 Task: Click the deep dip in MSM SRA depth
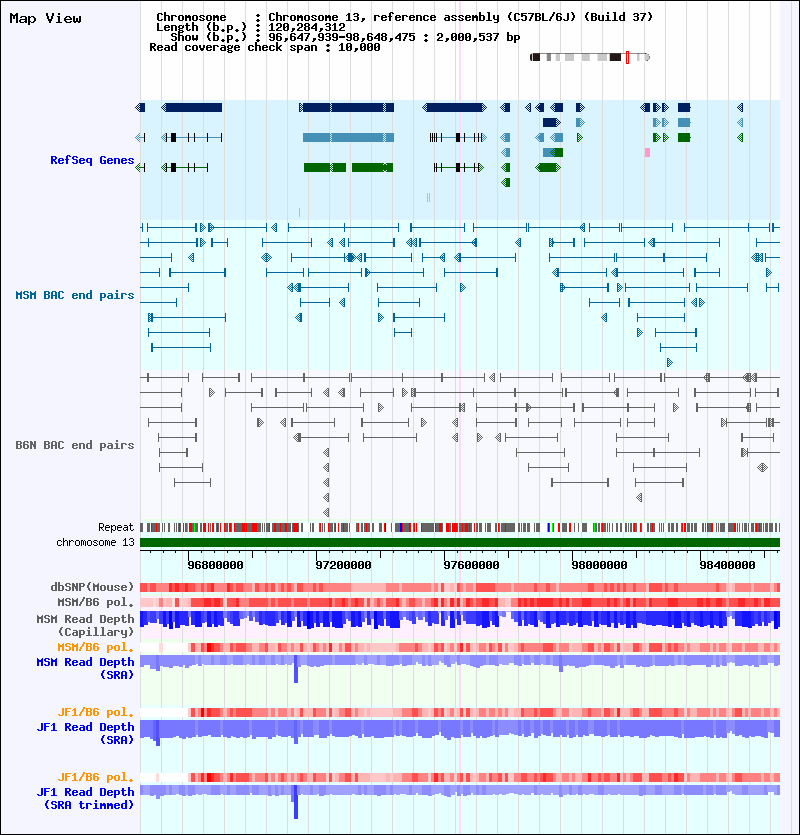[296, 671]
